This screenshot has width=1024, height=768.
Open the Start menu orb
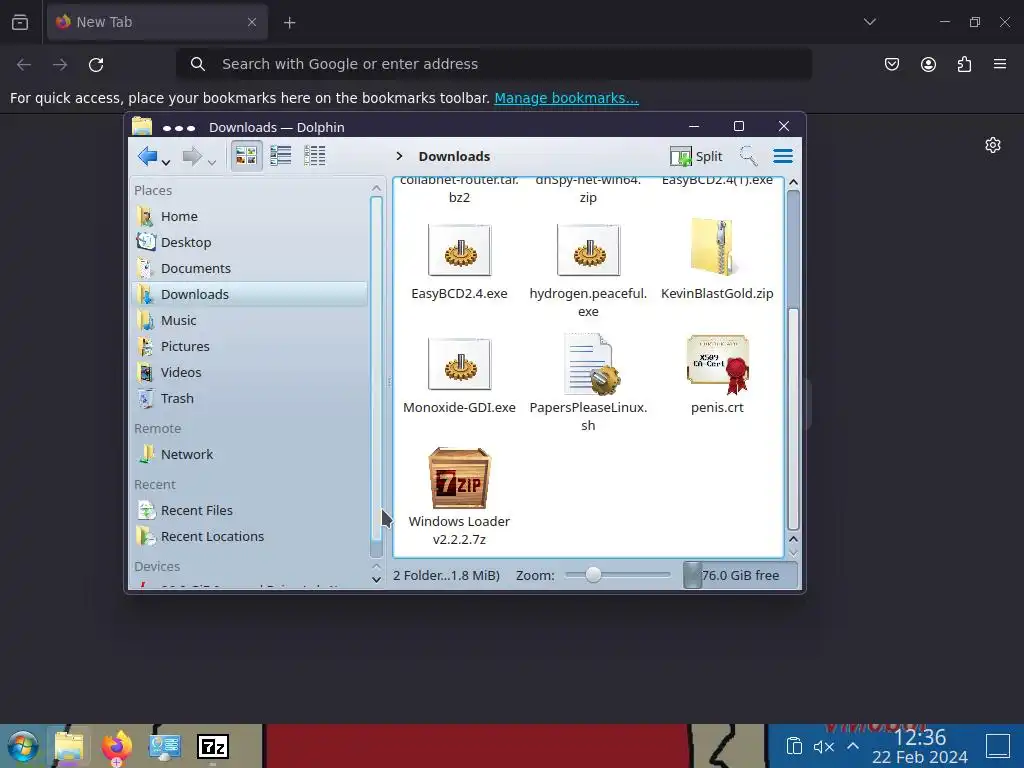(23, 746)
